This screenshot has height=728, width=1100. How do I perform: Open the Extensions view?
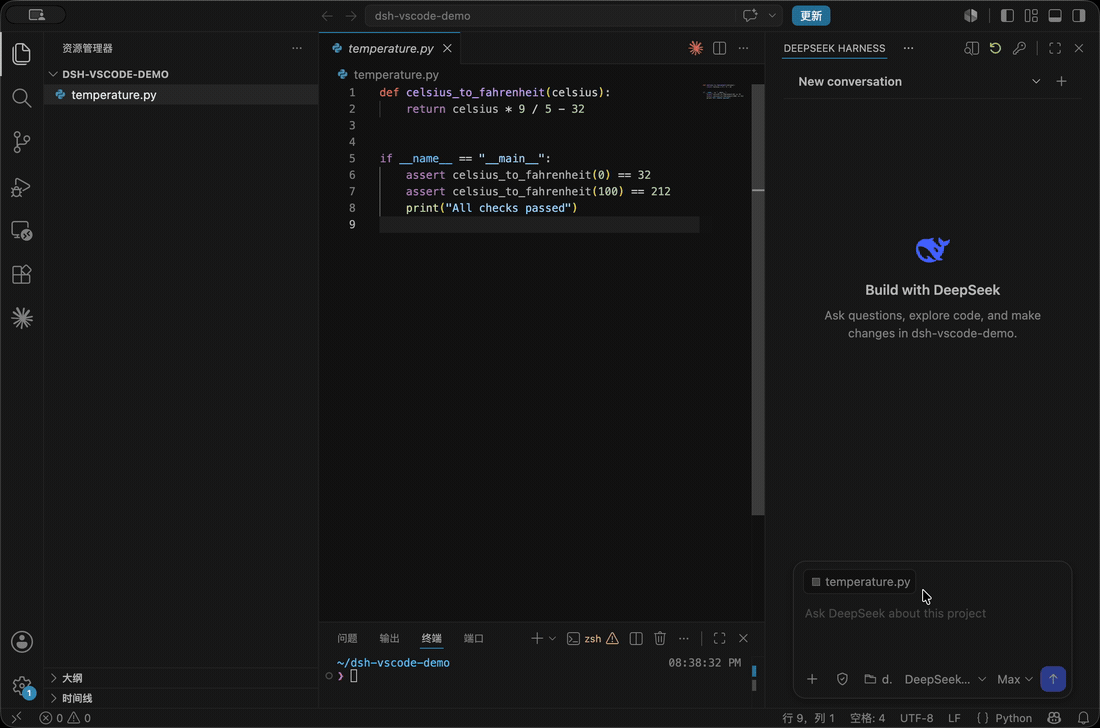[22, 274]
